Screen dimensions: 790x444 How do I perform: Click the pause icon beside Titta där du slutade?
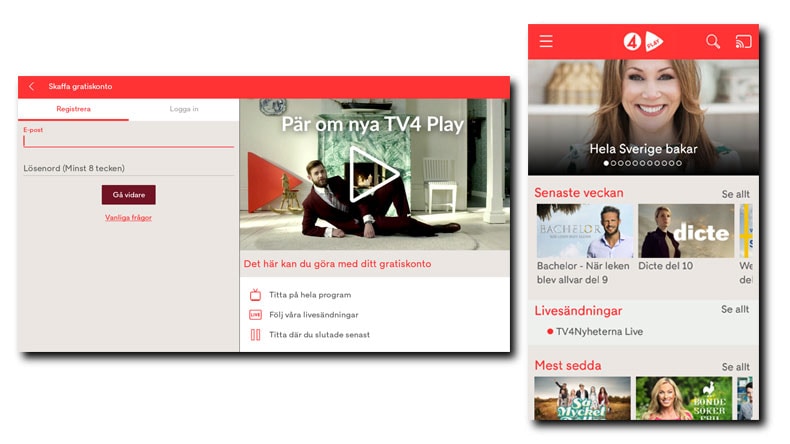[255, 335]
